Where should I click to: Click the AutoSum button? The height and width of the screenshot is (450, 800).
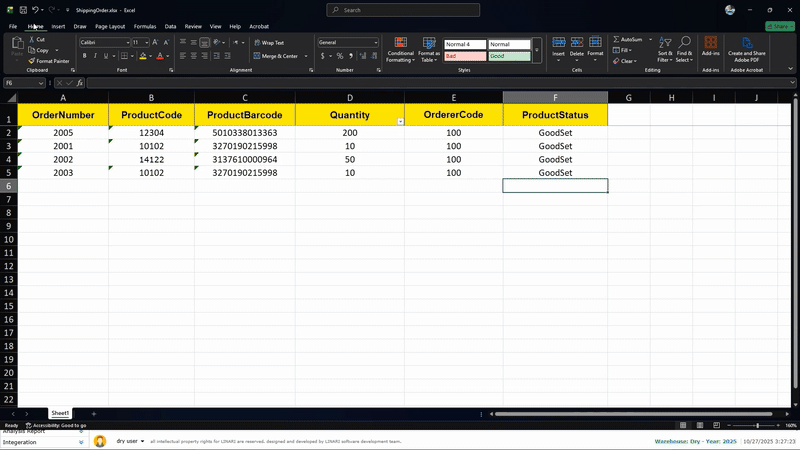click(628, 39)
